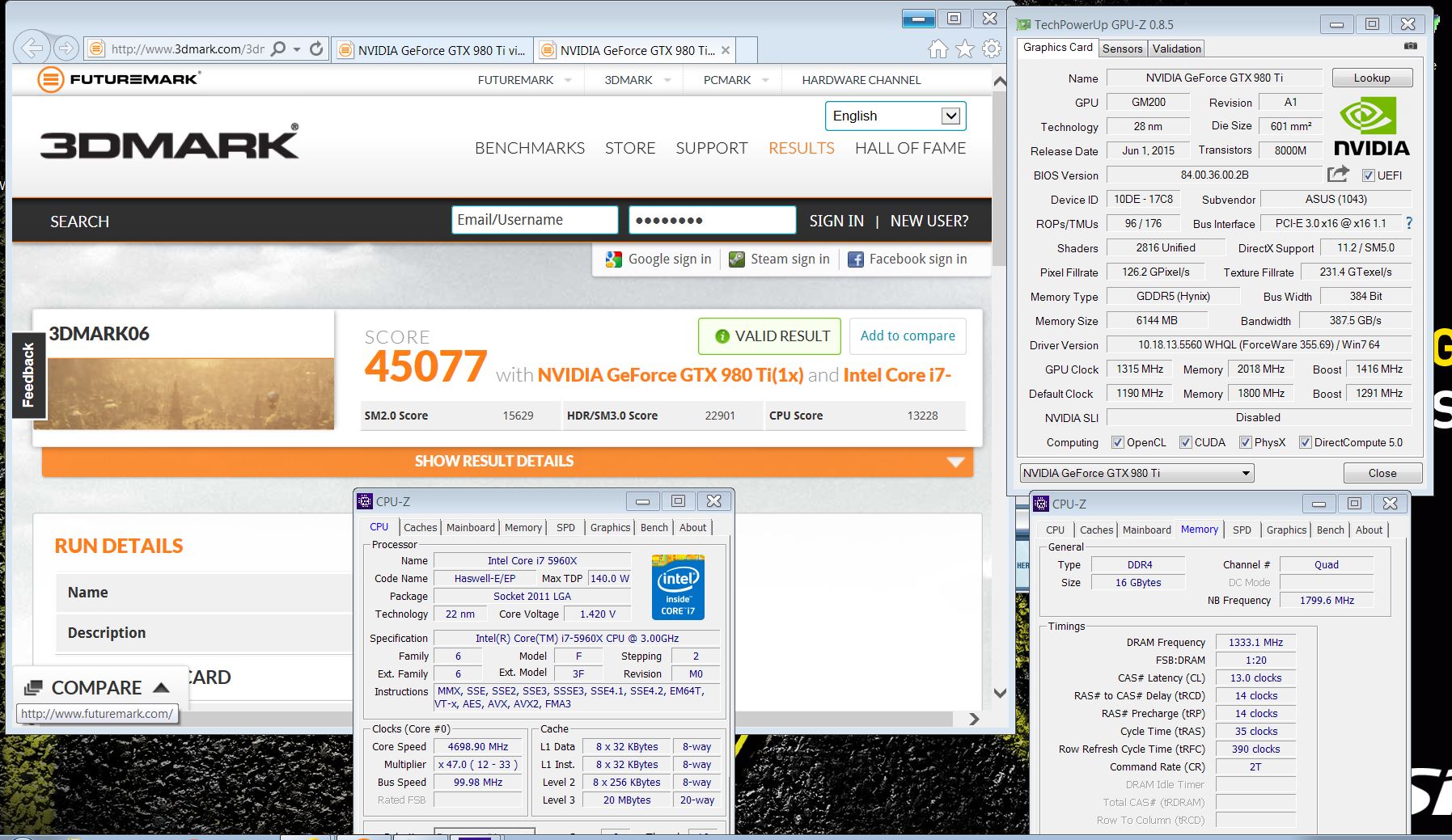Click Add to compare button

[908, 336]
